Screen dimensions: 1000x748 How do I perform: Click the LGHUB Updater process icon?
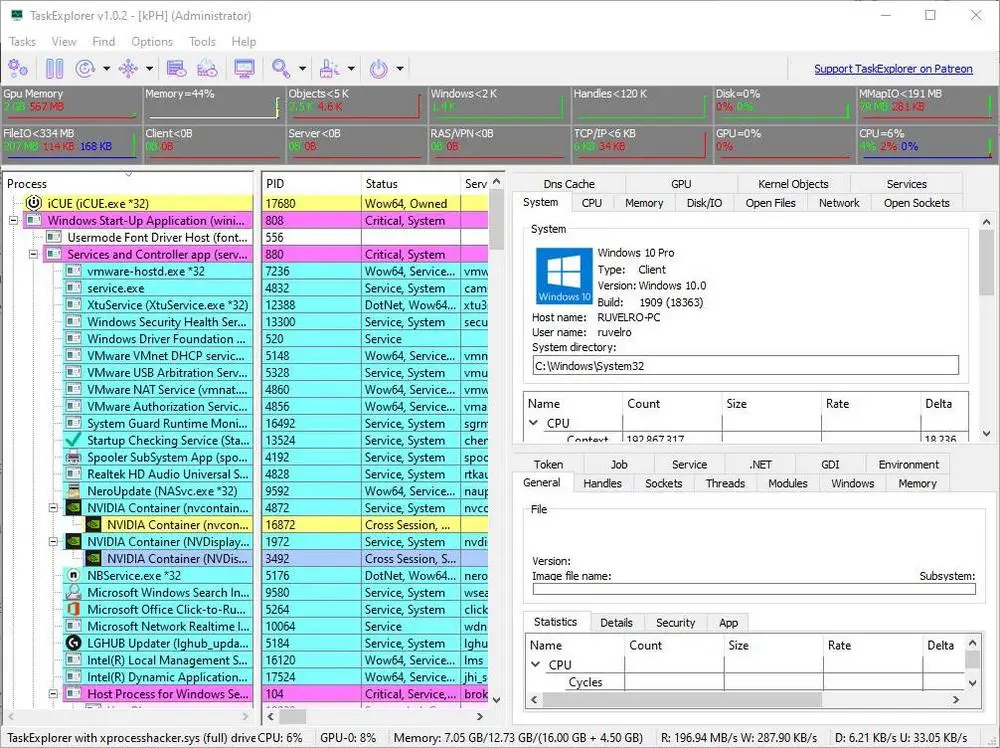coord(73,643)
